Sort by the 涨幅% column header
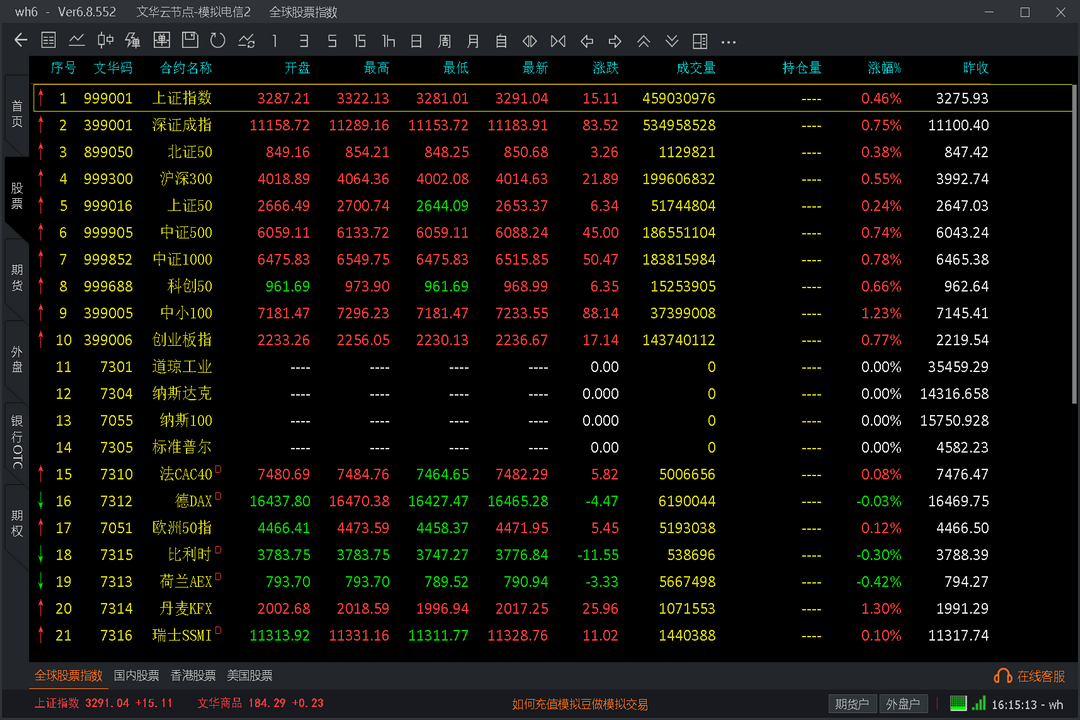This screenshot has width=1080, height=720. [x=884, y=68]
